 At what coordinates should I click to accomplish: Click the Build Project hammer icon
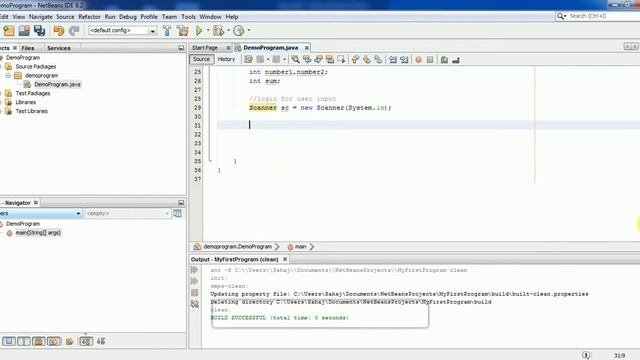[x=167, y=31]
